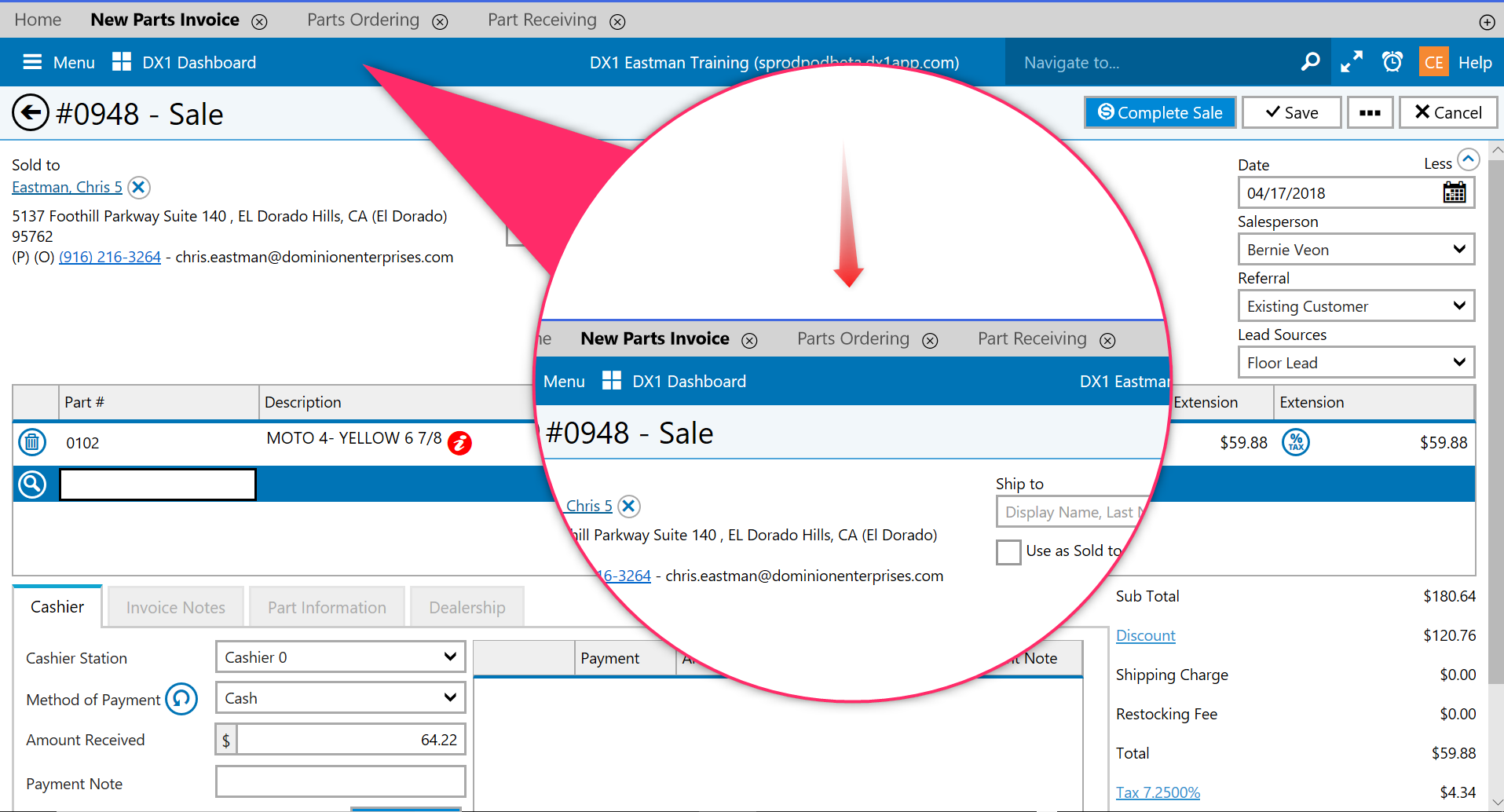Viewport: 1504px width, 812px height.
Task: Open the alarm clock reminders icon
Action: point(1392,62)
